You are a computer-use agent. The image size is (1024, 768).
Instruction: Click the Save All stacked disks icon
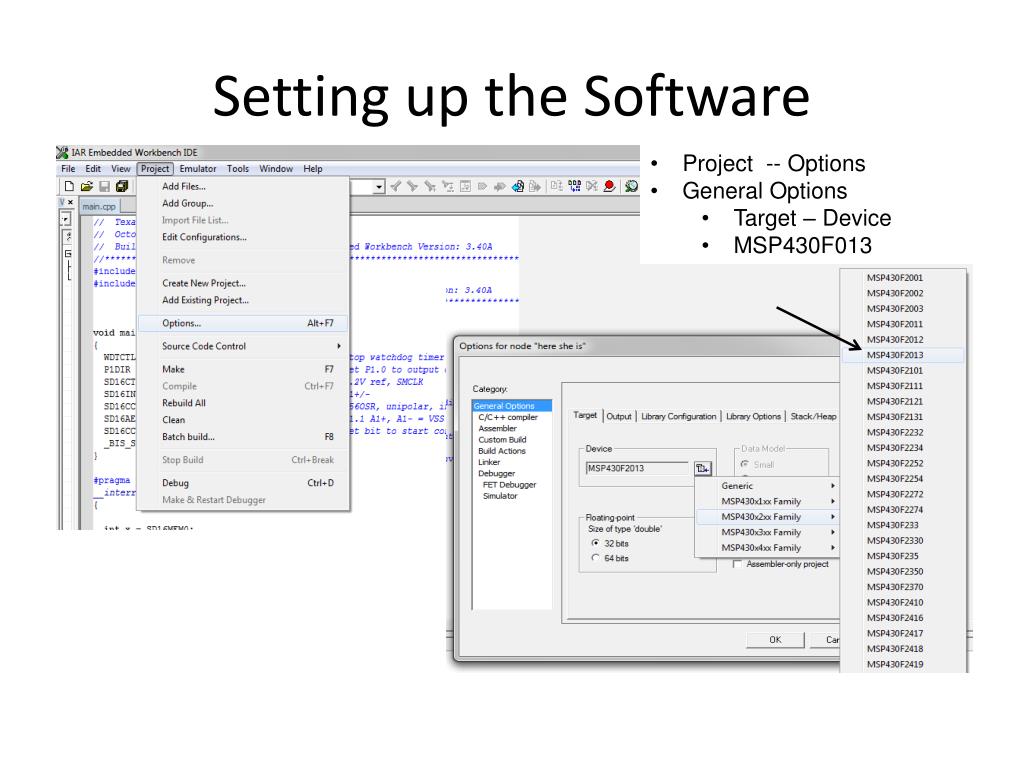pos(121,186)
